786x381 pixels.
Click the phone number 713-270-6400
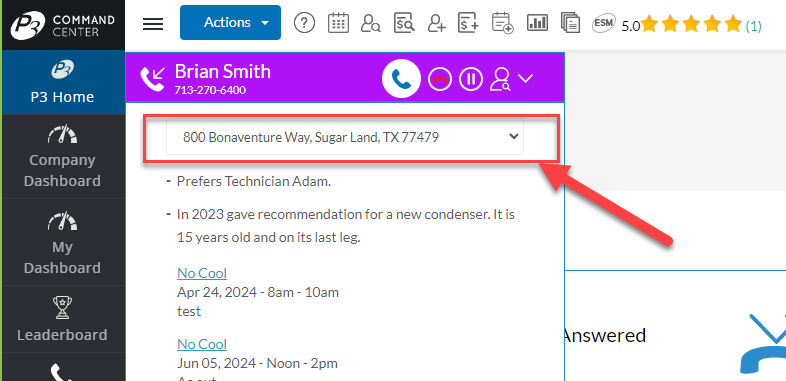click(x=210, y=90)
